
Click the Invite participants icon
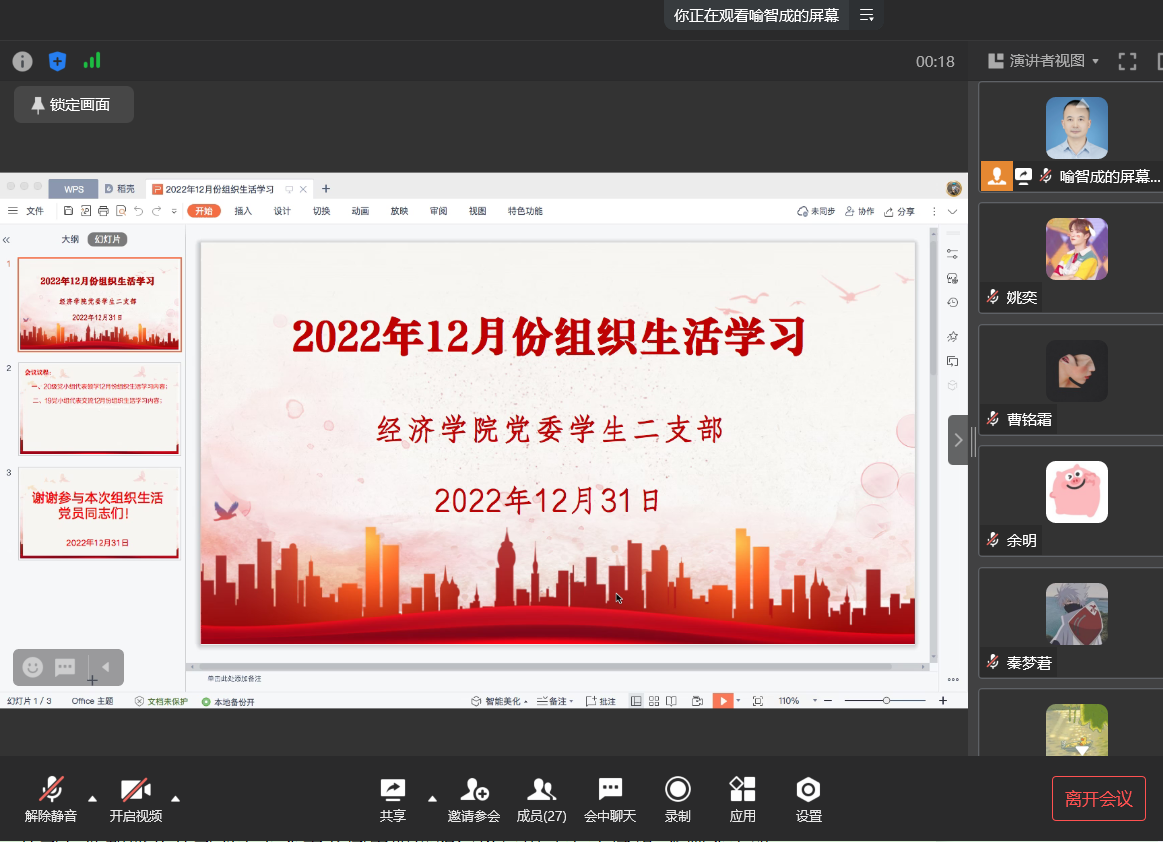(x=474, y=791)
